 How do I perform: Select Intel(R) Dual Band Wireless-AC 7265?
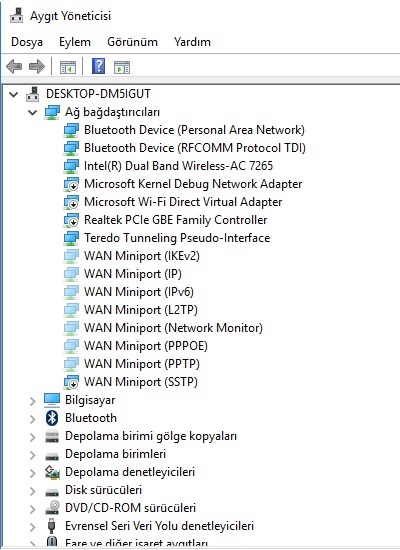click(x=178, y=166)
